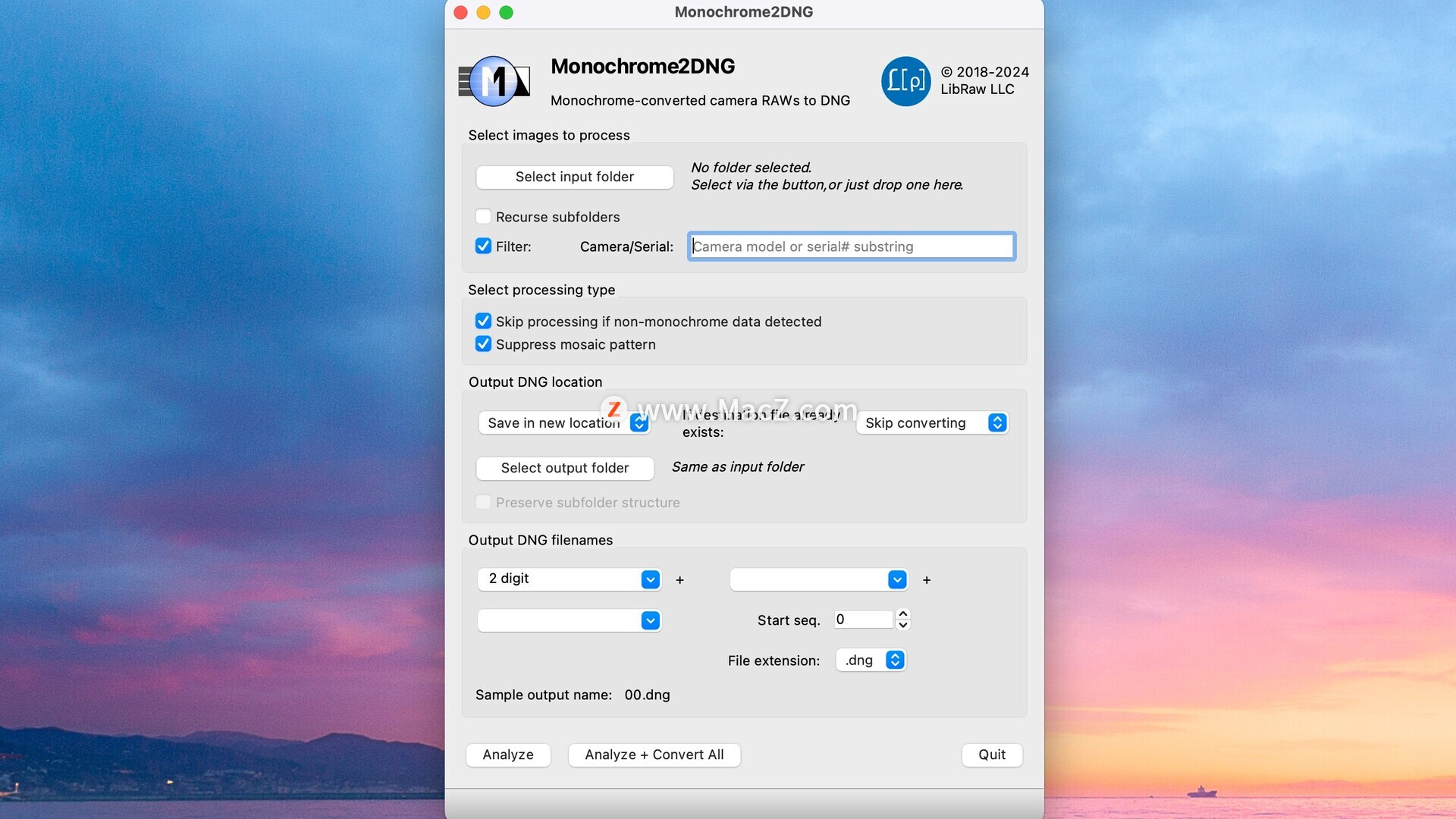Viewport: 1456px width, 819px height.
Task: Click the Analyze button
Action: (x=508, y=755)
